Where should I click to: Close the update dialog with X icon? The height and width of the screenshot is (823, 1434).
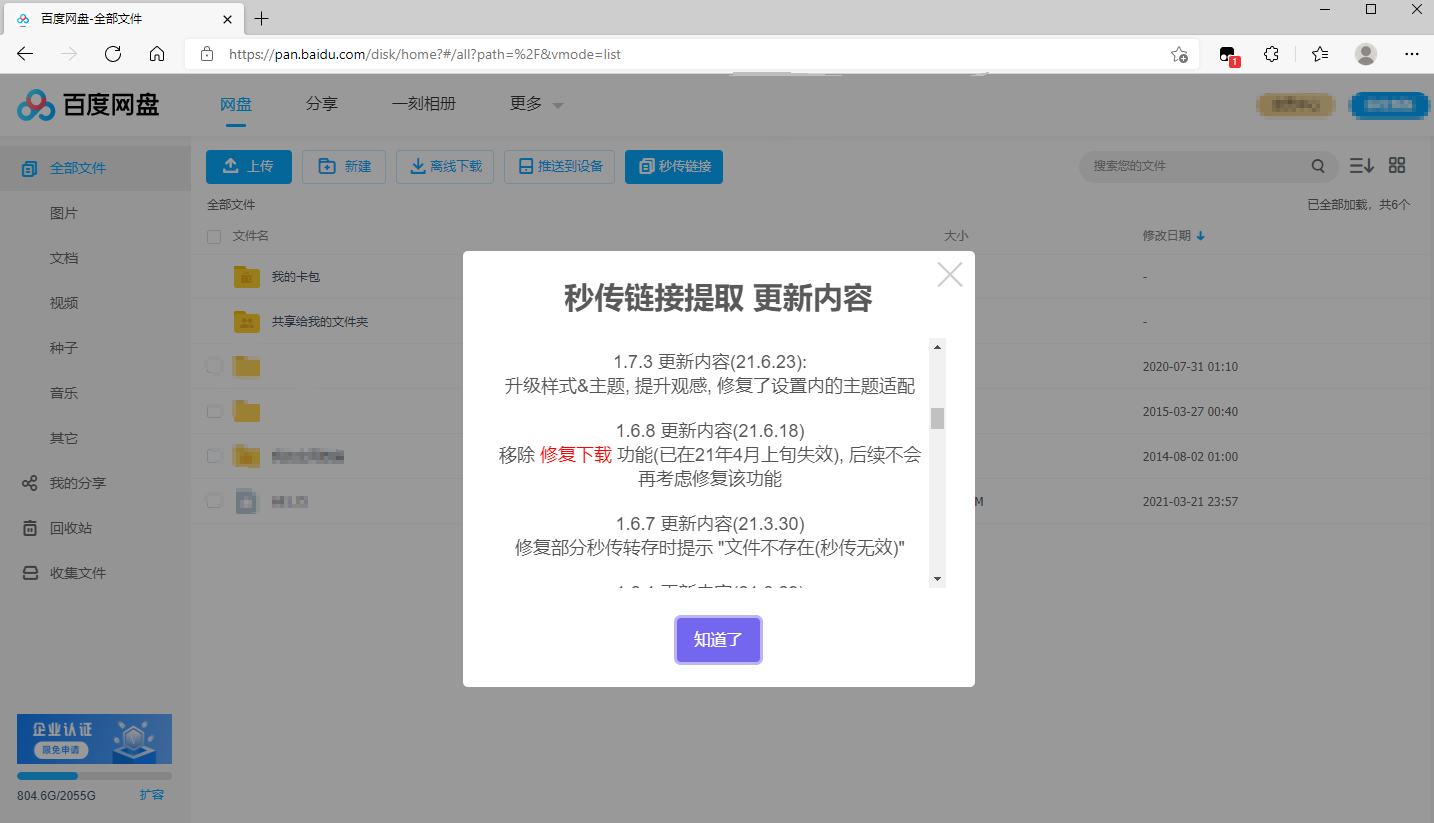949,275
